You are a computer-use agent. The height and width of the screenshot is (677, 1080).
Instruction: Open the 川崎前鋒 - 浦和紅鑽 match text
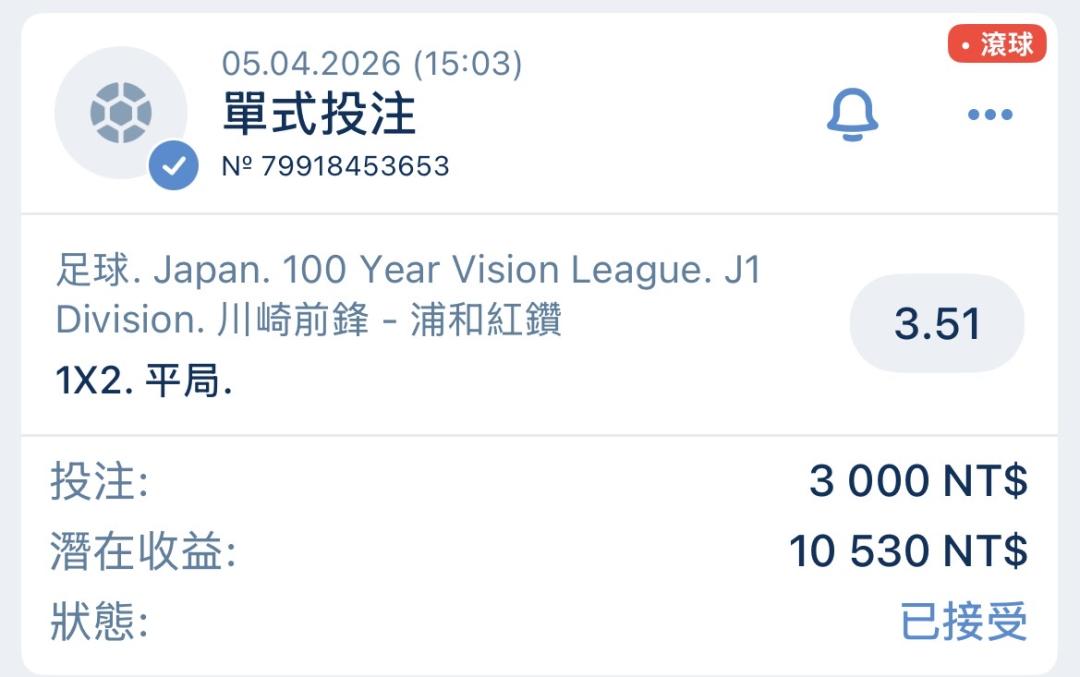[389, 320]
